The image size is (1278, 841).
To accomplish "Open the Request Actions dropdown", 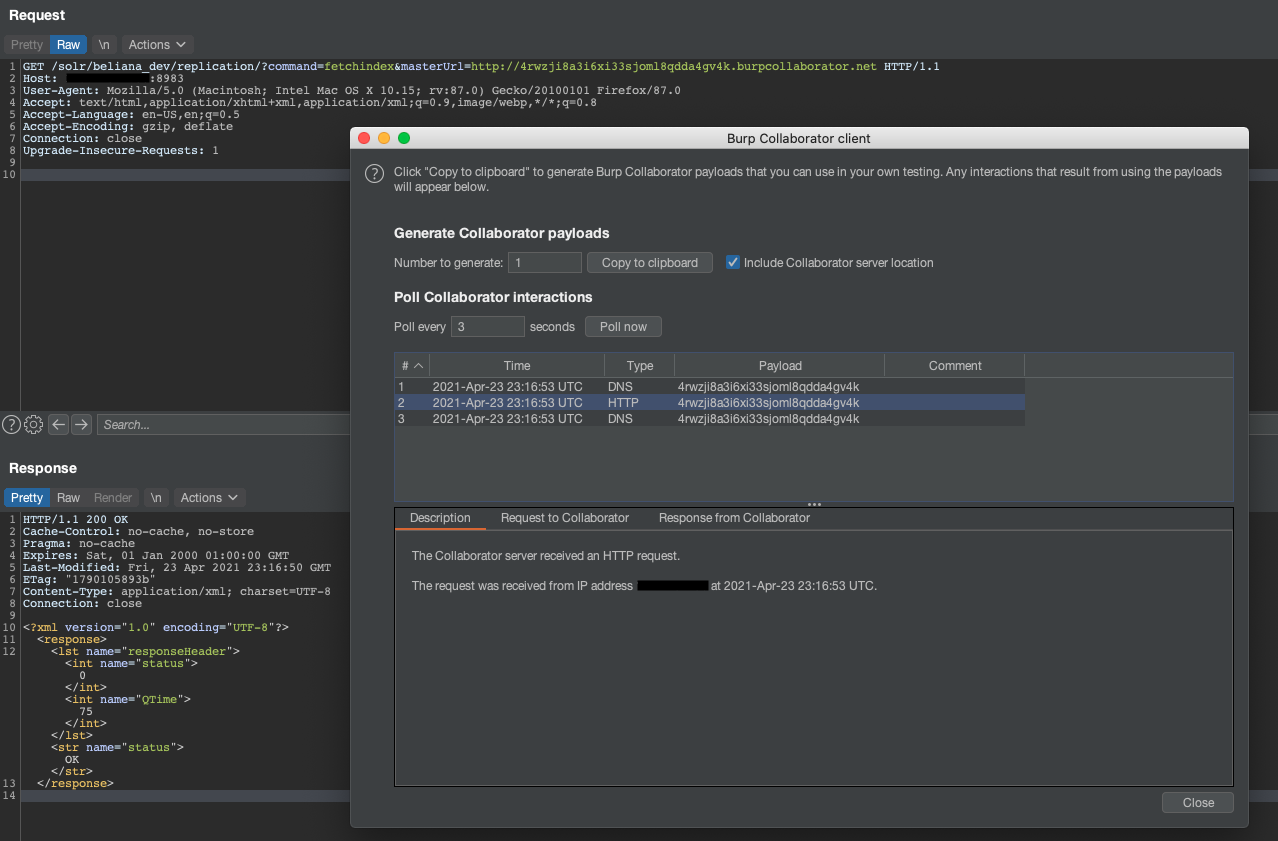I will tap(158, 45).
